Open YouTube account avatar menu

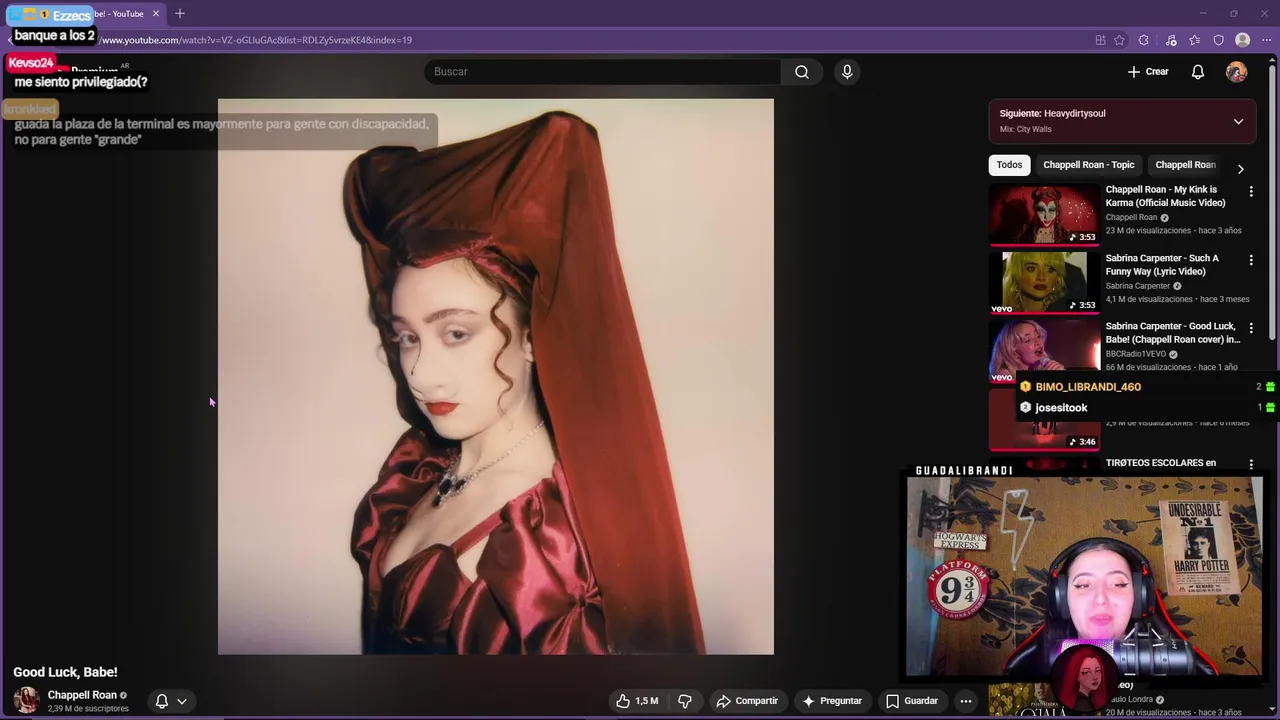coord(1237,72)
